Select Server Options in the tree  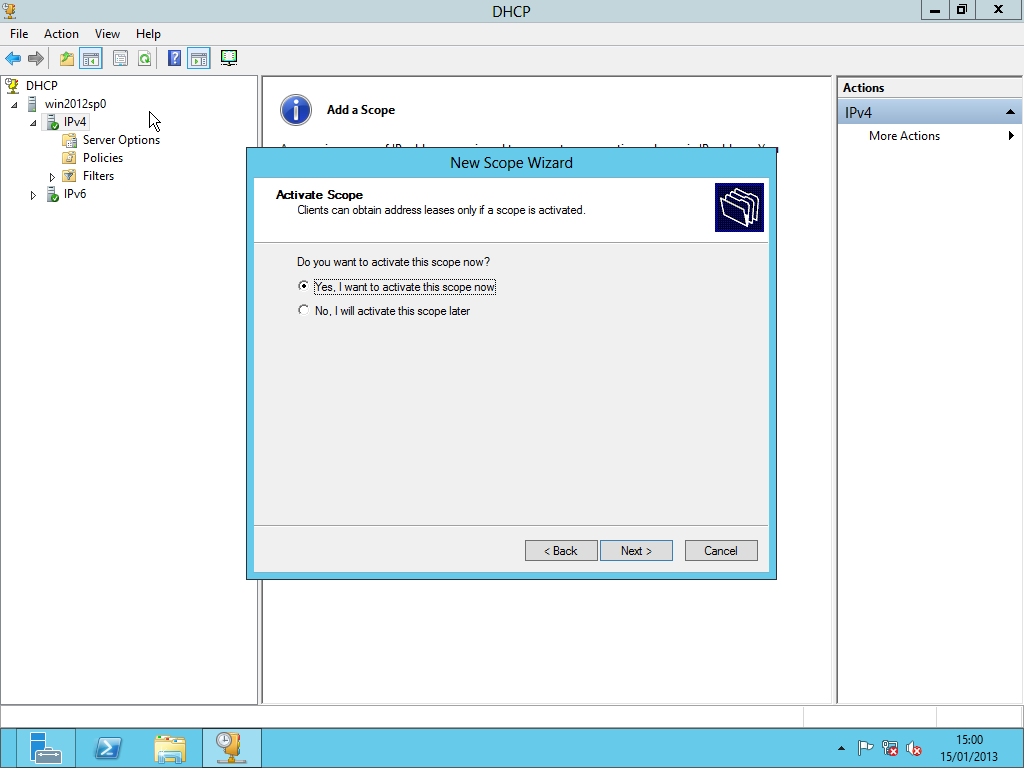tap(121, 140)
